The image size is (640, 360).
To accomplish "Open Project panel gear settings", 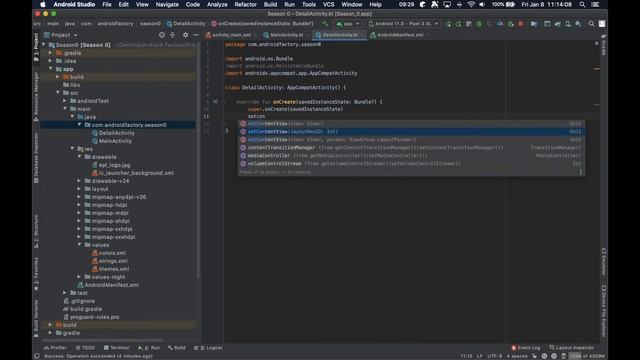I will point(185,35).
